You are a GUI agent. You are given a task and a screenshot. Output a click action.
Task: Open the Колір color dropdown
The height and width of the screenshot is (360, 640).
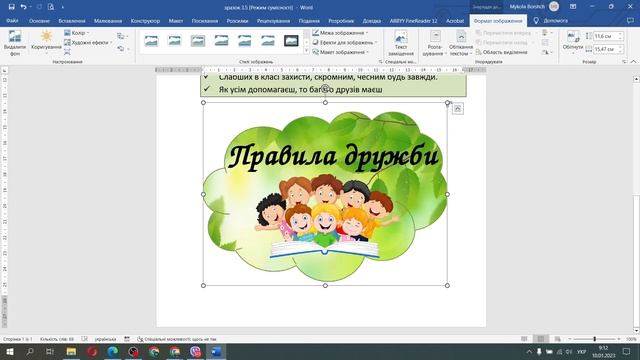tap(76, 33)
